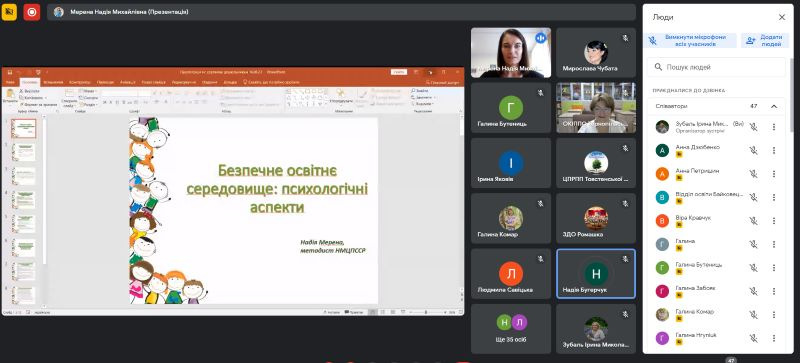Toggle microphone mute for Анна Петришин

tap(753, 174)
